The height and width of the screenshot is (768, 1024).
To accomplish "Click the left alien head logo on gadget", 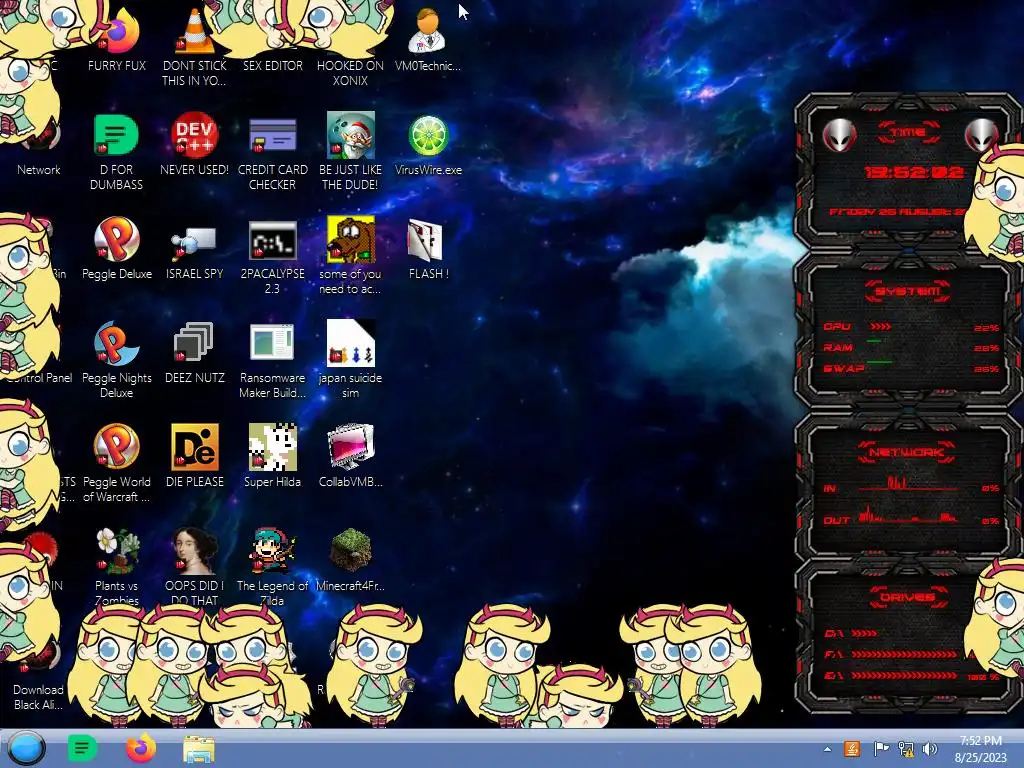I will point(839,135).
